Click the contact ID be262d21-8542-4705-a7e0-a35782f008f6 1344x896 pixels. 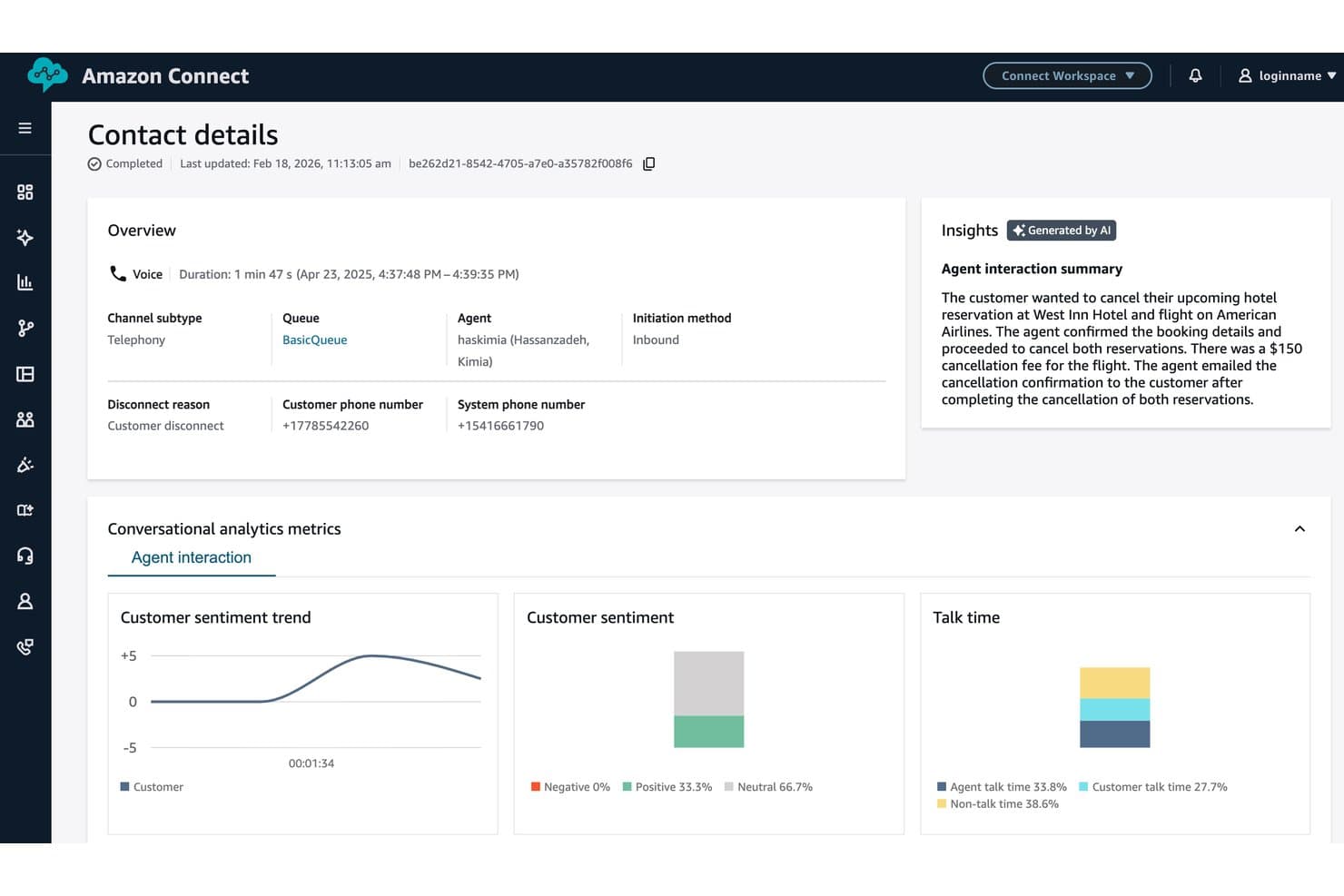[520, 163]
